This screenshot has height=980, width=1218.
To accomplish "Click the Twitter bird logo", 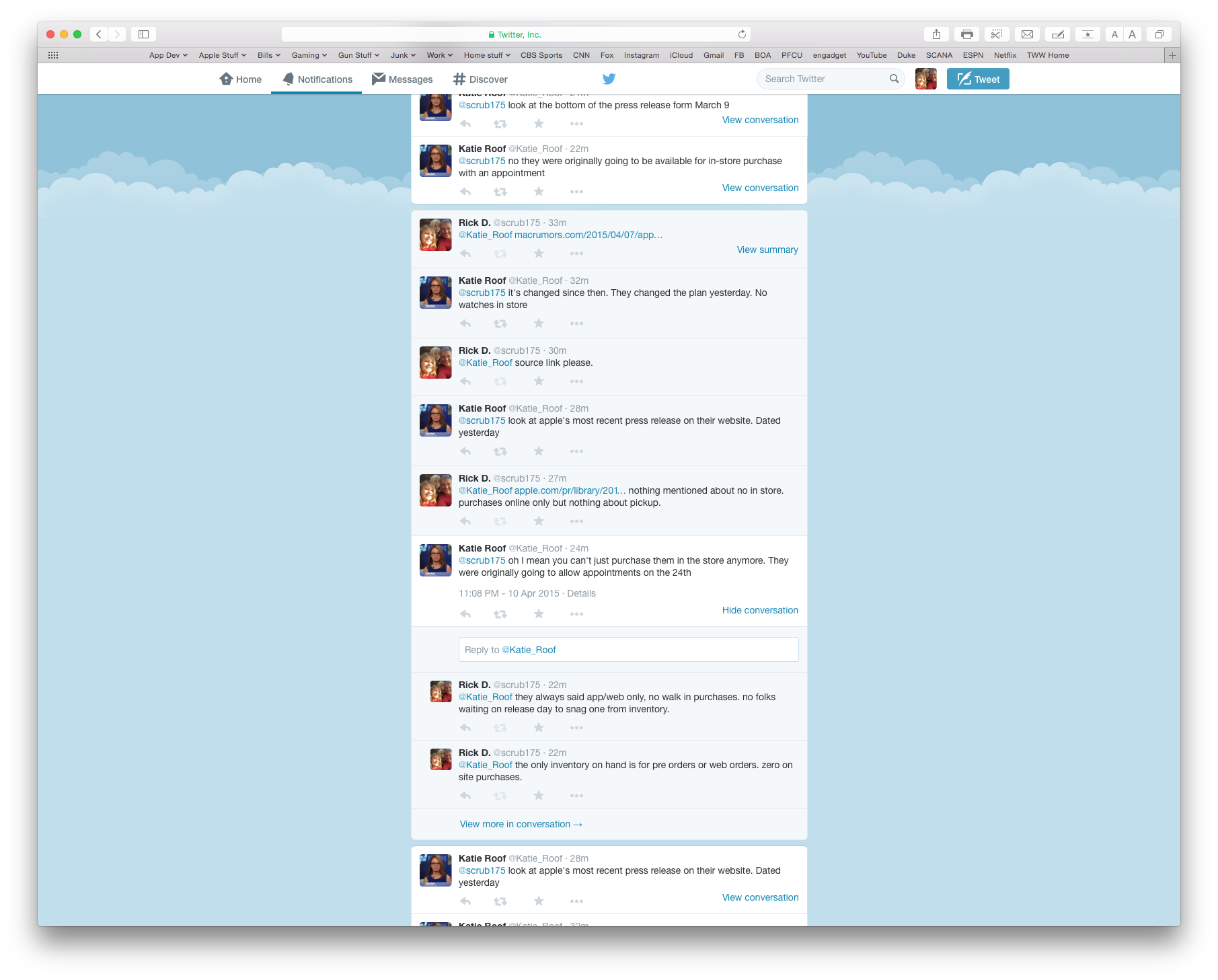I will point(609,79).
